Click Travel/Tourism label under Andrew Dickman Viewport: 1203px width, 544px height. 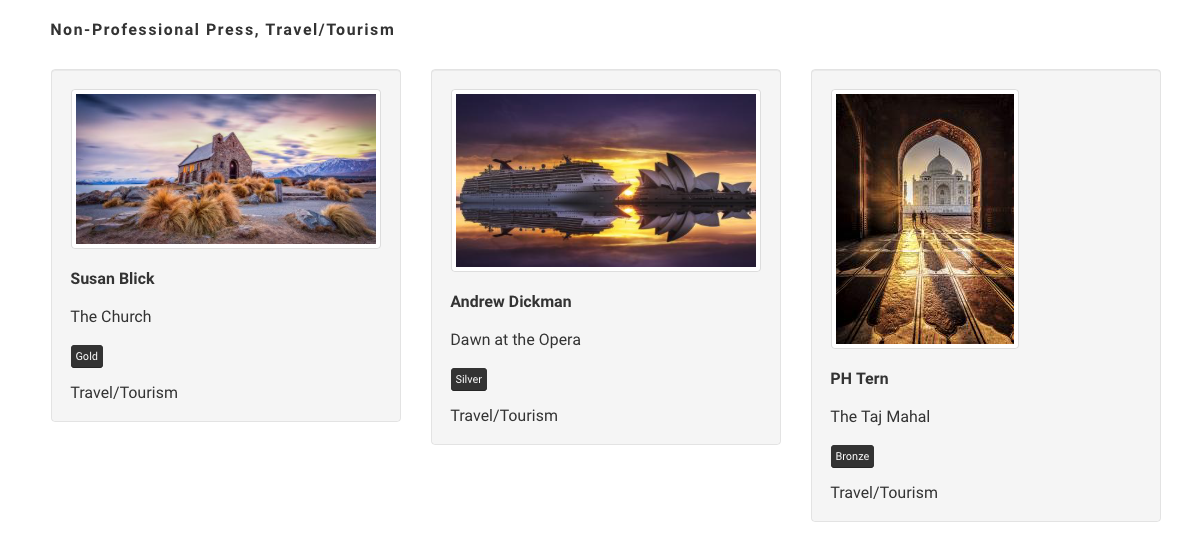pyautogui.click(x=504, y=415)
